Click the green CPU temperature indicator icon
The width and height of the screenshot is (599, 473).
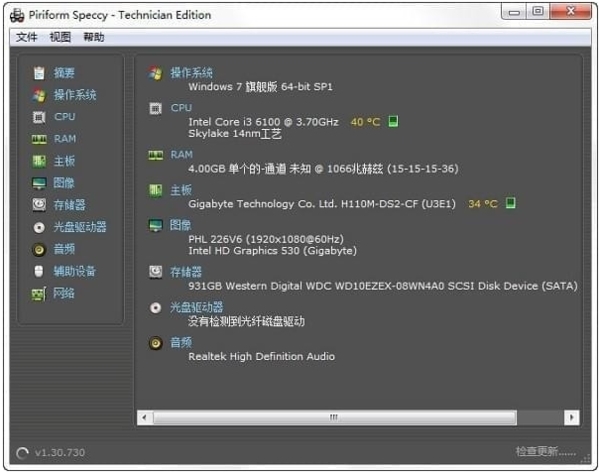coord(393,121)
